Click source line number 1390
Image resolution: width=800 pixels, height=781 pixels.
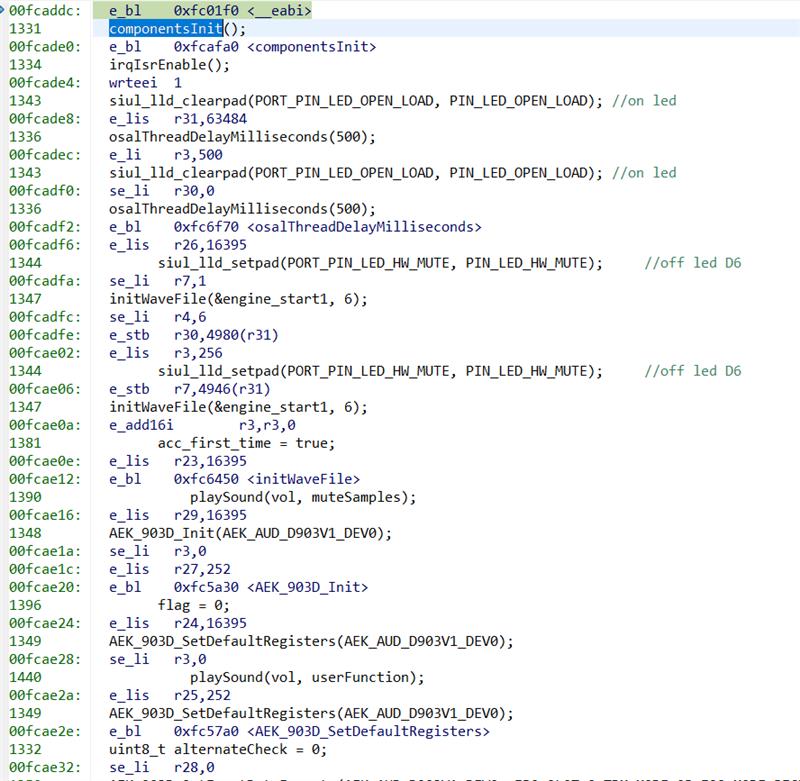(x=24, y=497)
